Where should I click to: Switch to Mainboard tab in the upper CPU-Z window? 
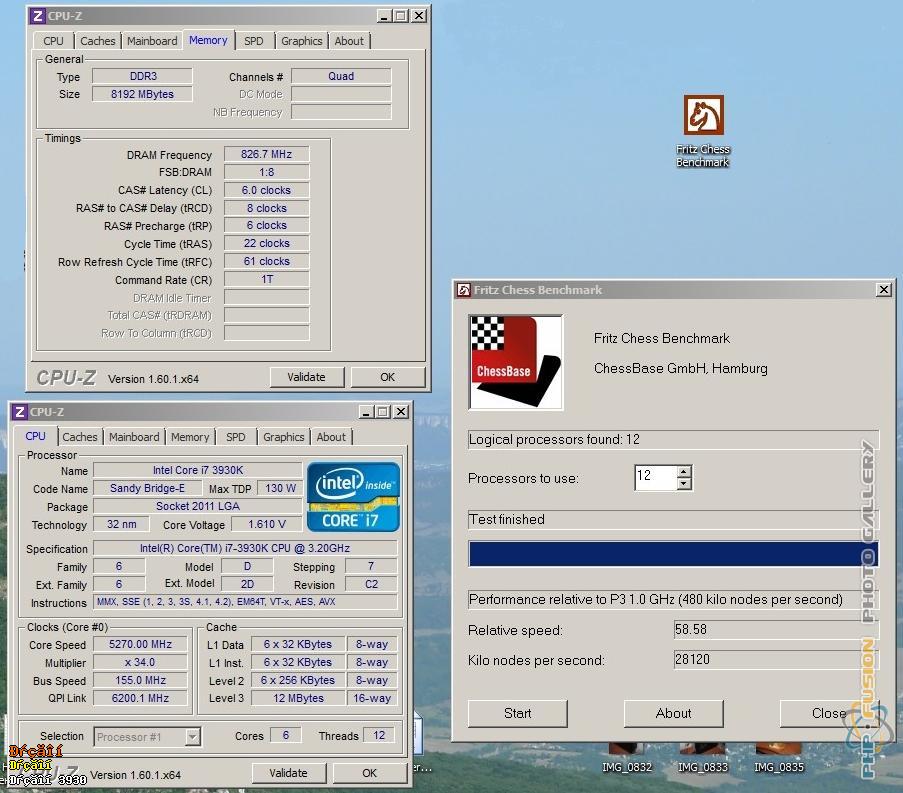pos(152,41)
